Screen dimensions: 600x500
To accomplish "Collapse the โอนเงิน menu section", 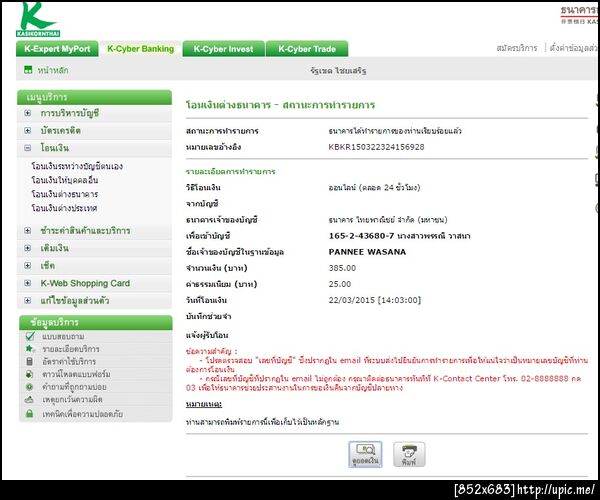I will tap(28, 148).
